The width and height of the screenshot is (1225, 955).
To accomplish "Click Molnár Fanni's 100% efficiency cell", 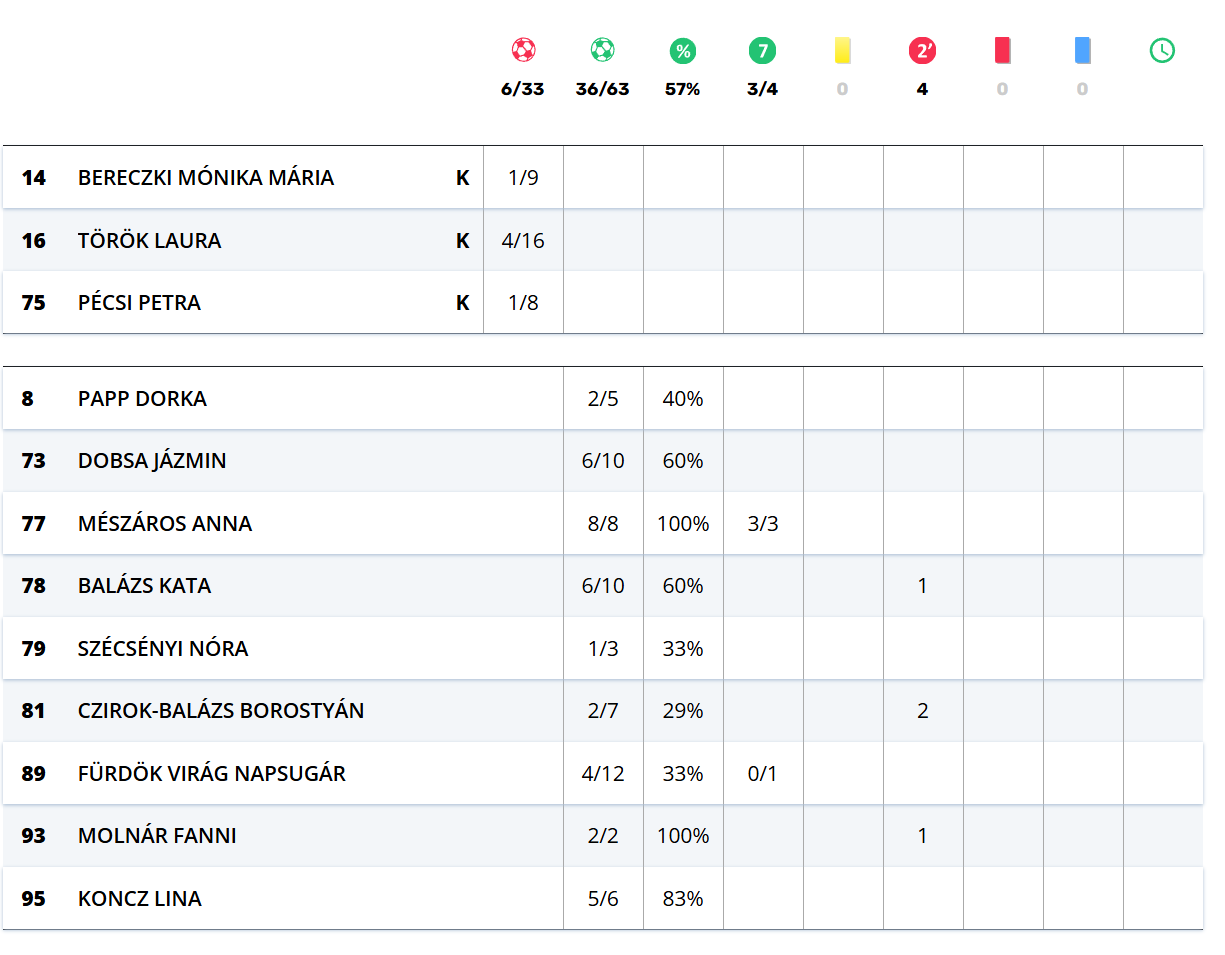I will [683, 836].
